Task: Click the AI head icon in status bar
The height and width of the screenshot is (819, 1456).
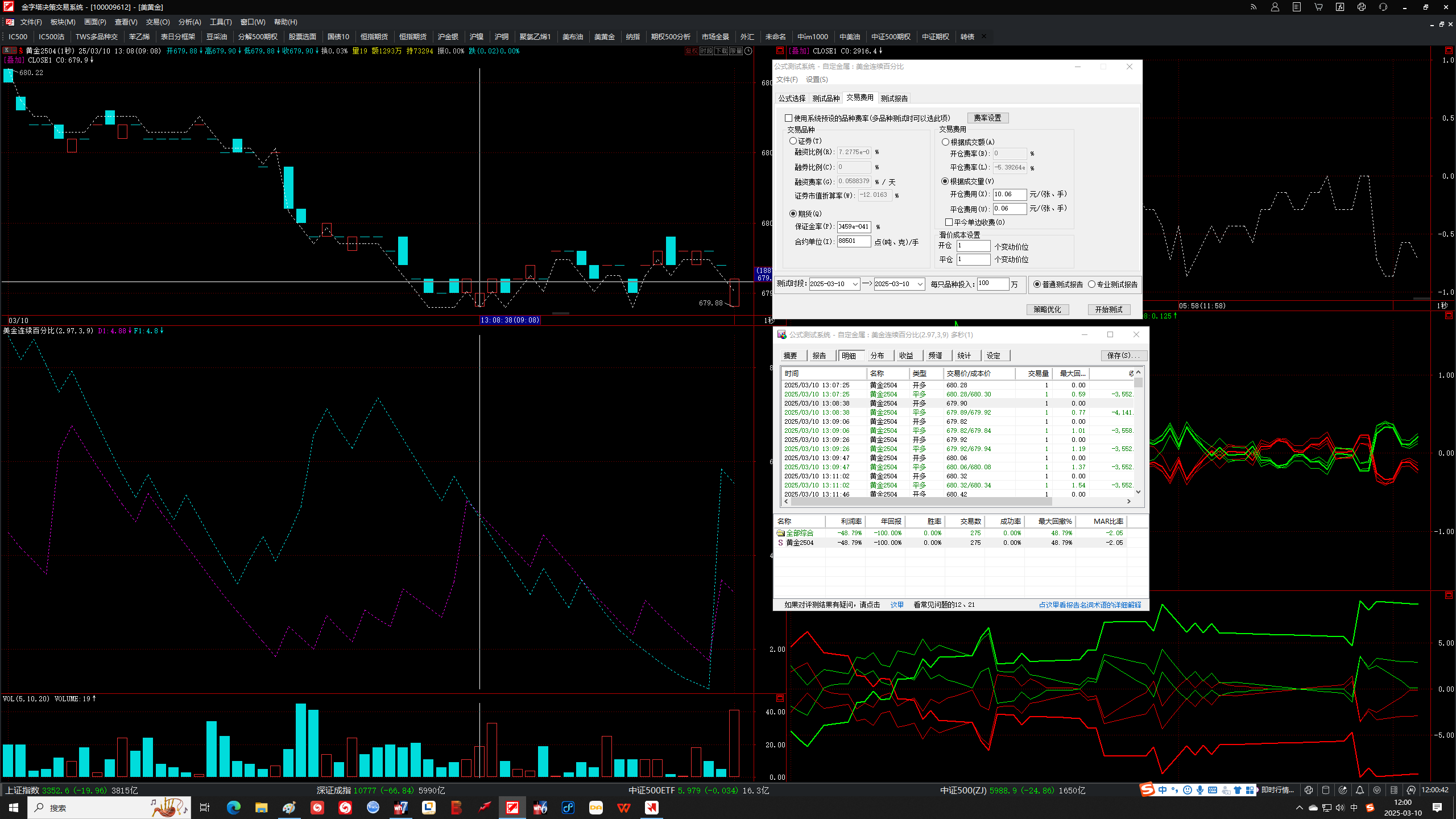Action: (1411, 790)
